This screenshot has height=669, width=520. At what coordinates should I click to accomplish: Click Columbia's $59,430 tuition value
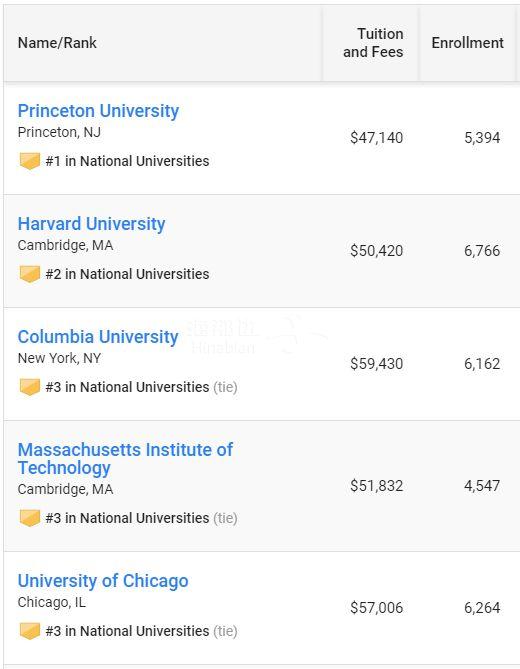coord(376,364)
